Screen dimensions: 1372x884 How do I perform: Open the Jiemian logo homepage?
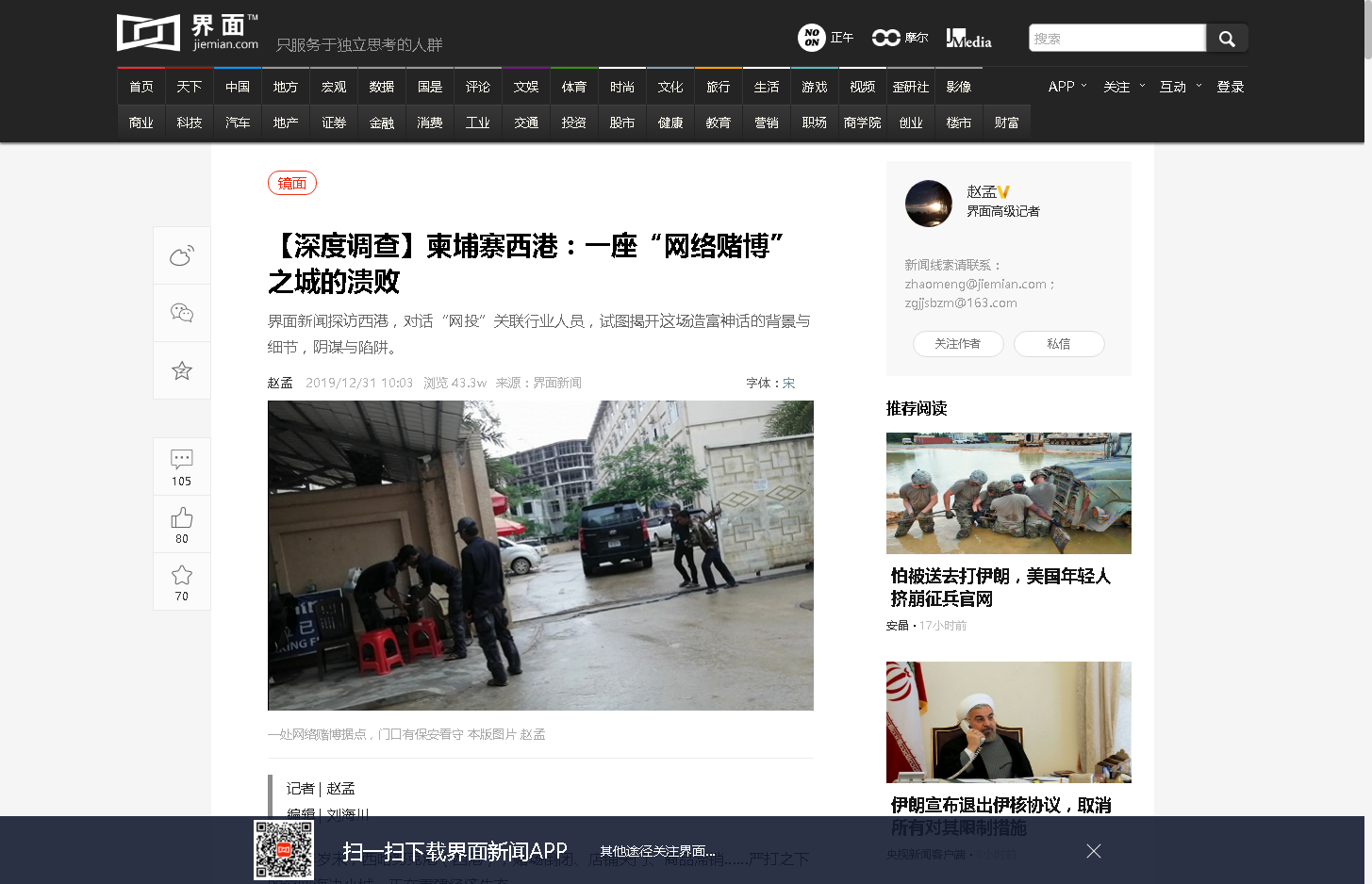187,33
